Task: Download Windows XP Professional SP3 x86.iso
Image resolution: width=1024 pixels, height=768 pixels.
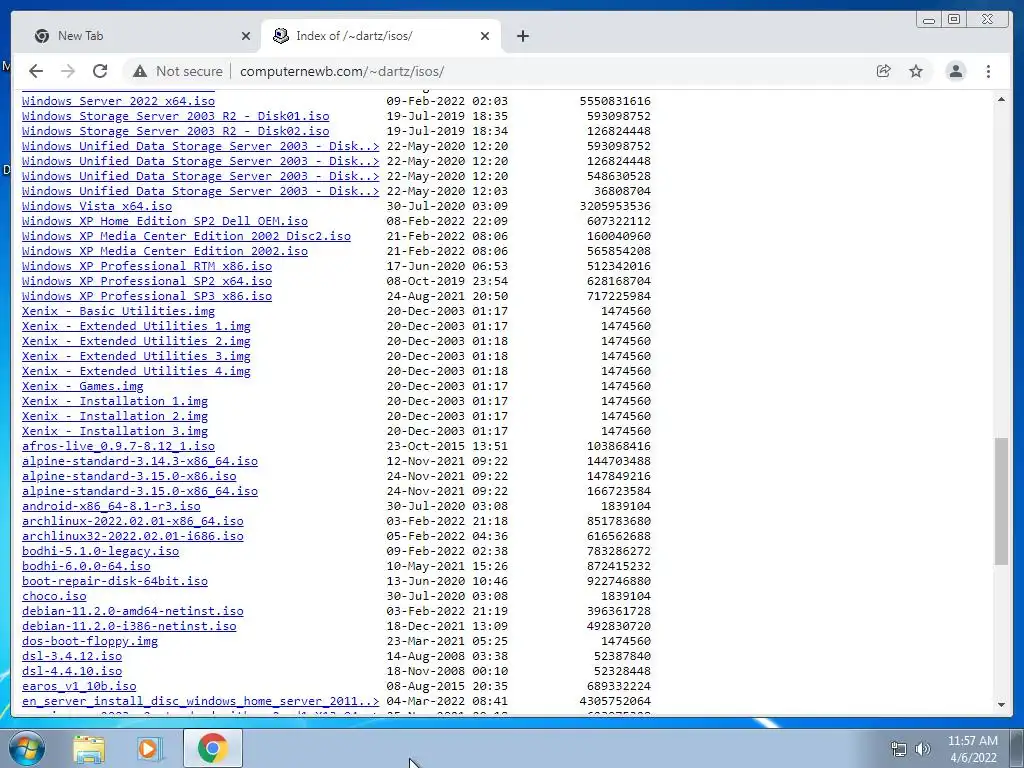Action: coord(147,296)
